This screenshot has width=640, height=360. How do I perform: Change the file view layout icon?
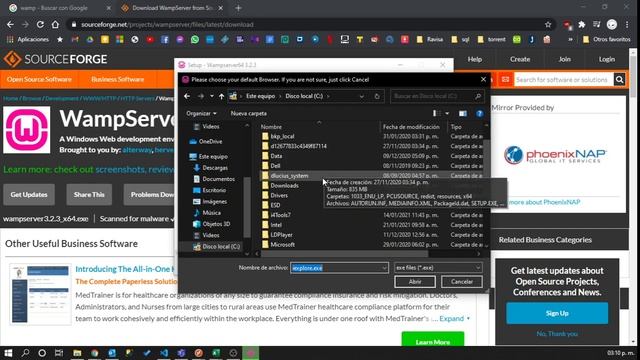[x=436, y=113]
